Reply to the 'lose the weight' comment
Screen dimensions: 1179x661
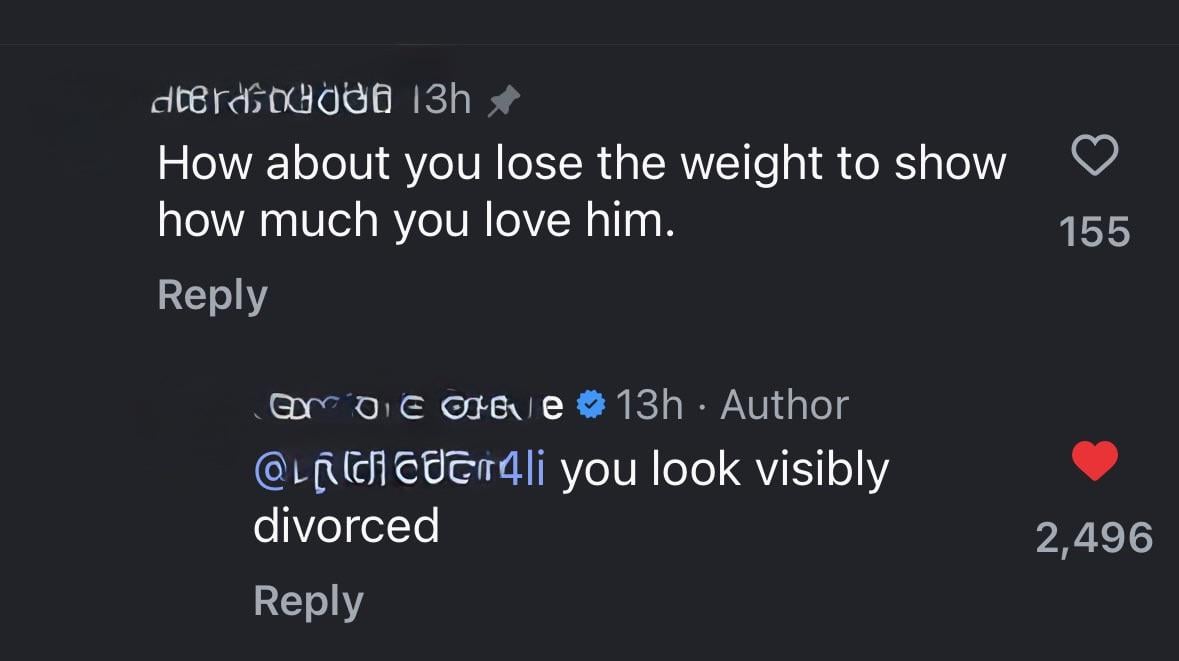(x=212, y=295)
